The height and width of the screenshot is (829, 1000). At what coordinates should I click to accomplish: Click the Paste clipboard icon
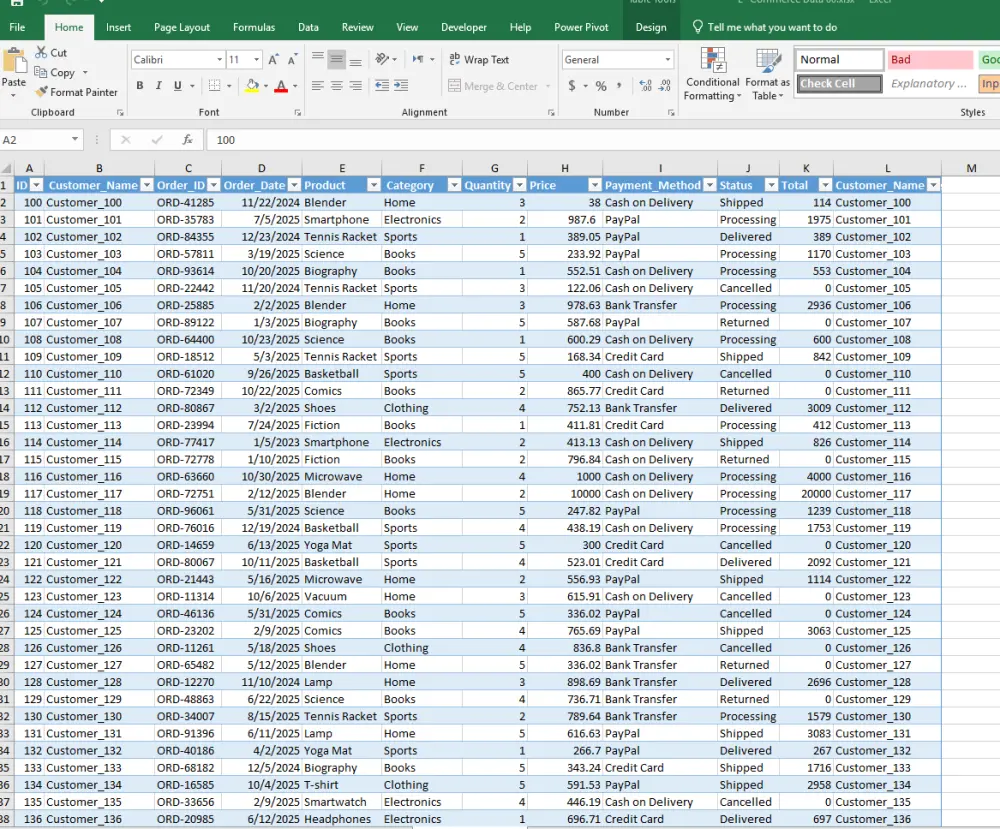pyautogui.click(x=14, y=62)
